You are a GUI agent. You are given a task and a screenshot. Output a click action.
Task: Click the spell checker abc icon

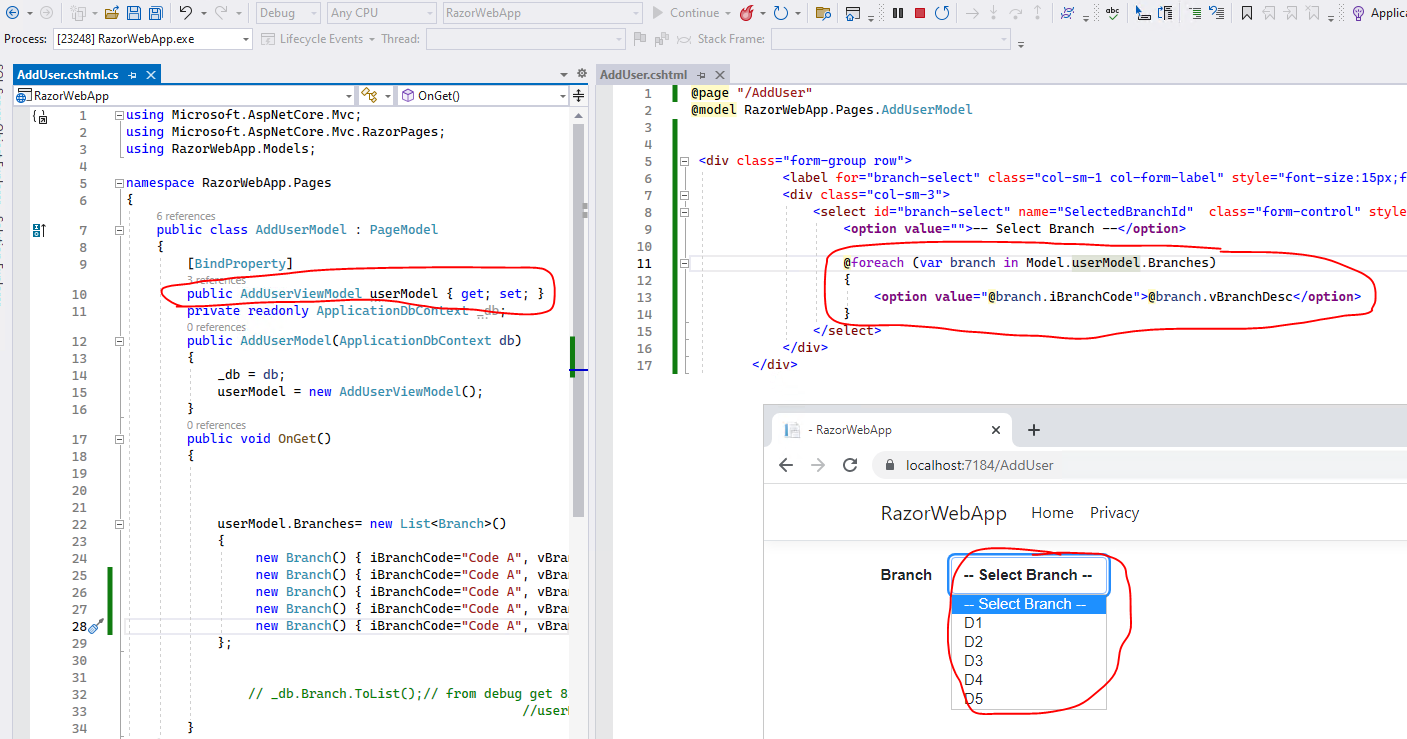[1111, 13]
